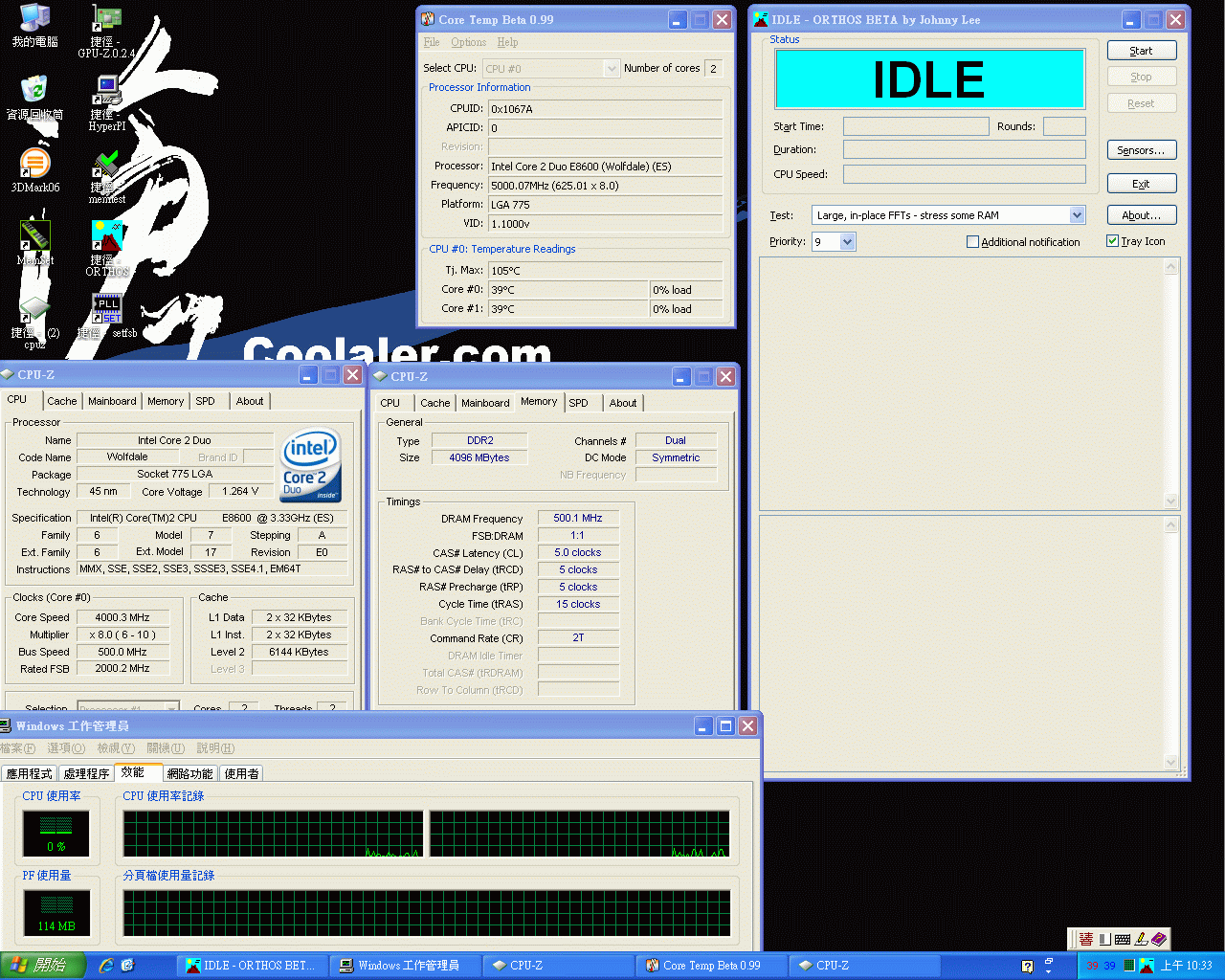Image resolution: width=1225 pixels, height=980 pixels.
Task: Click the Start button in ORTHOS
Action: [x=1141, y=51]
